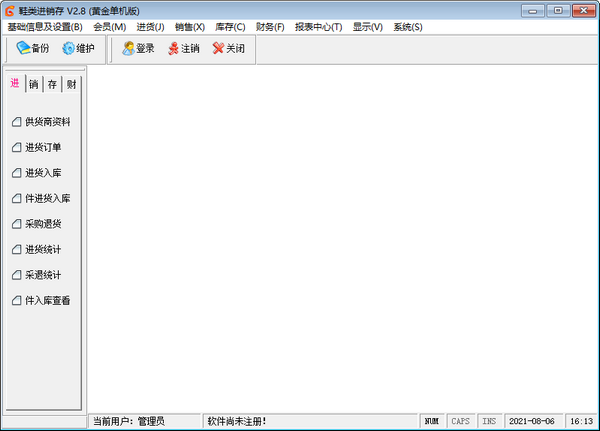Click the 维护 toolbar label
Image resolution: width=600 pixels, height=431 pixels.
[x=85, y=49]
